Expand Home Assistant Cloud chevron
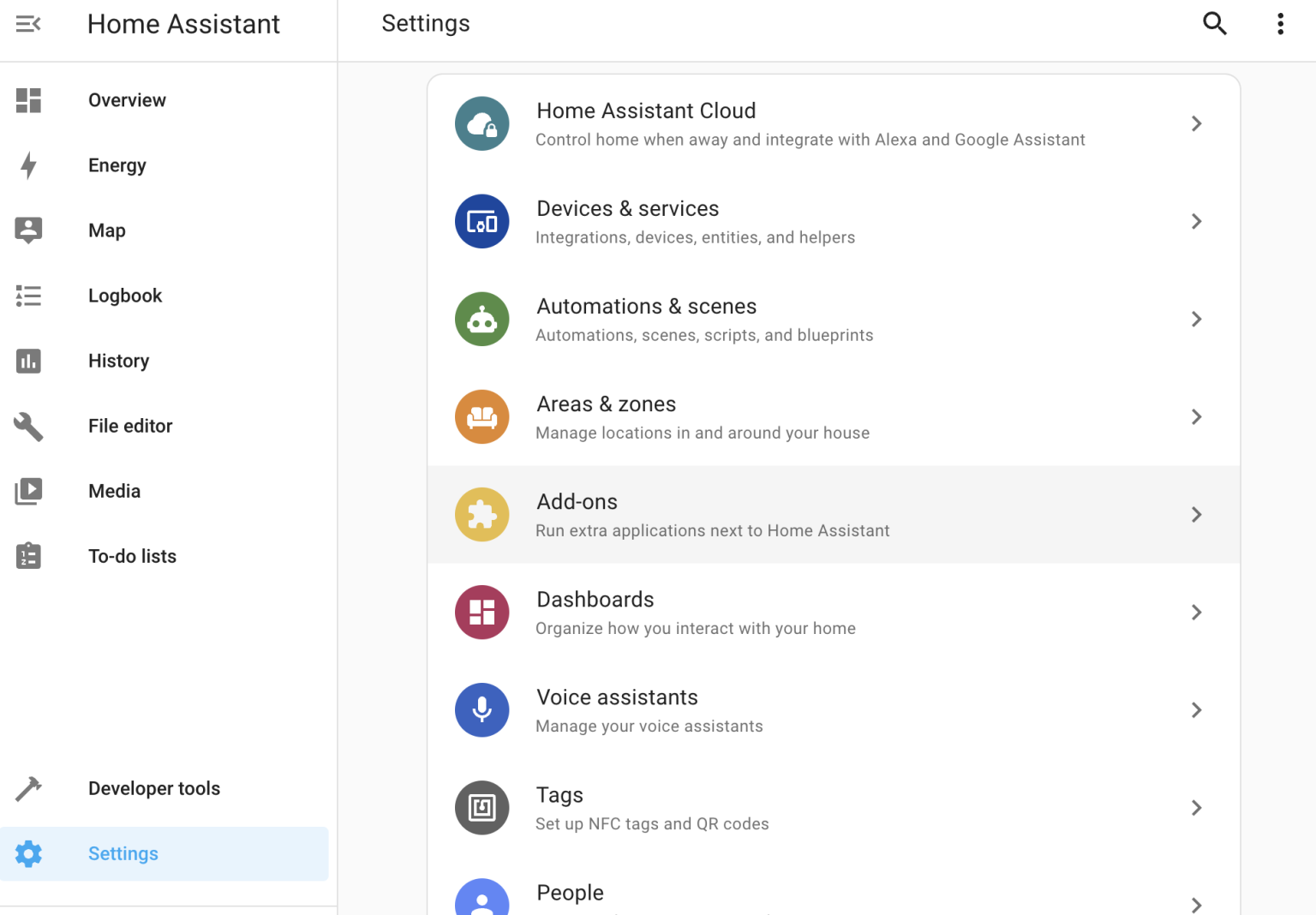The image size is (1316, 915). (x=1196, y=123)
